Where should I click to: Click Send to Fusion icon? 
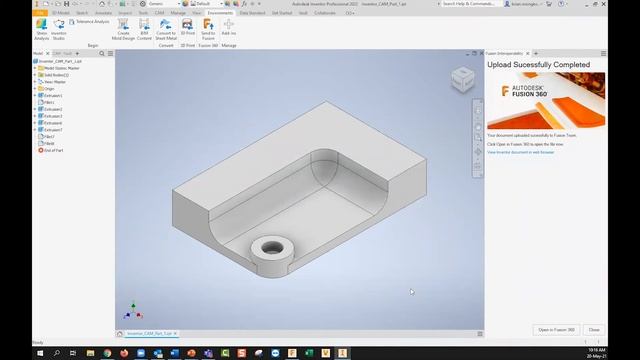(x=208, y=29)
